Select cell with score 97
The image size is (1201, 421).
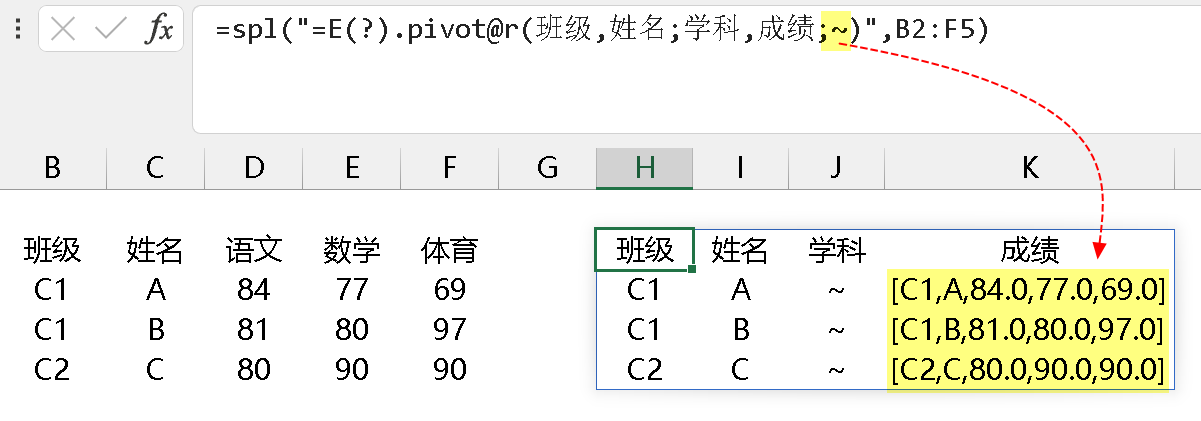[450, 329]
